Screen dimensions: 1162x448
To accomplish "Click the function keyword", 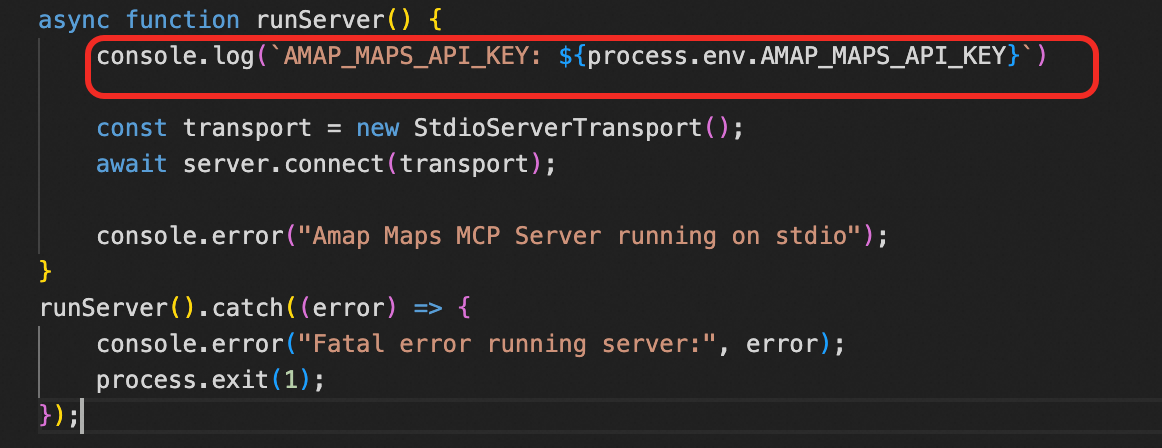I will [x=183, y=20].
